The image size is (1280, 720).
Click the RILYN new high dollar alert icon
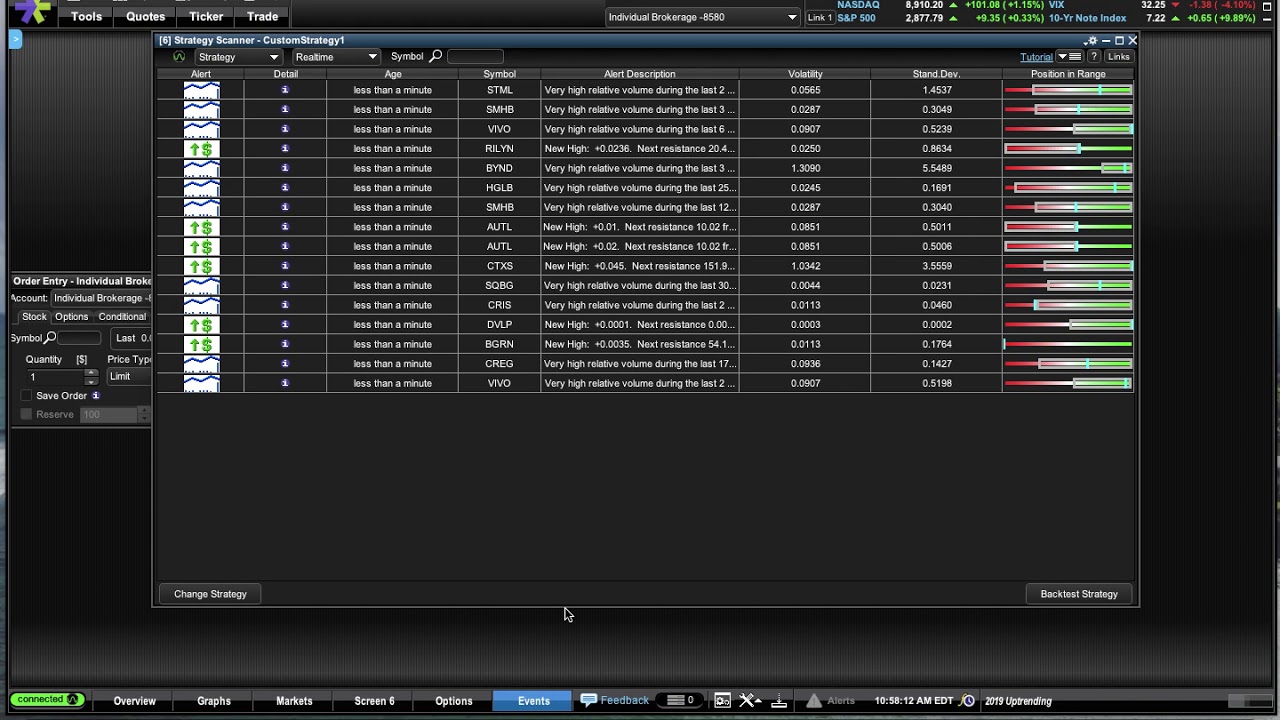[x=201, y=148]
